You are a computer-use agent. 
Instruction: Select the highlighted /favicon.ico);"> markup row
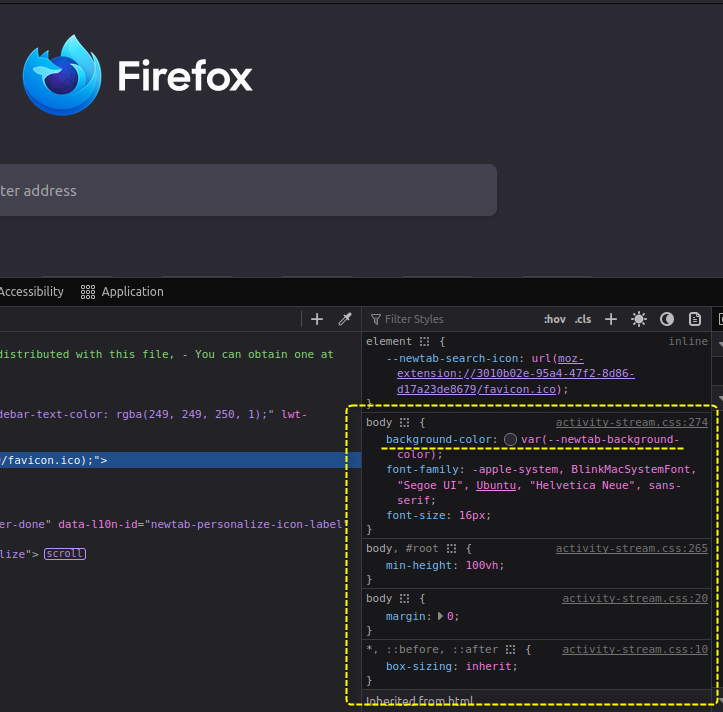(x=180, y=460)
